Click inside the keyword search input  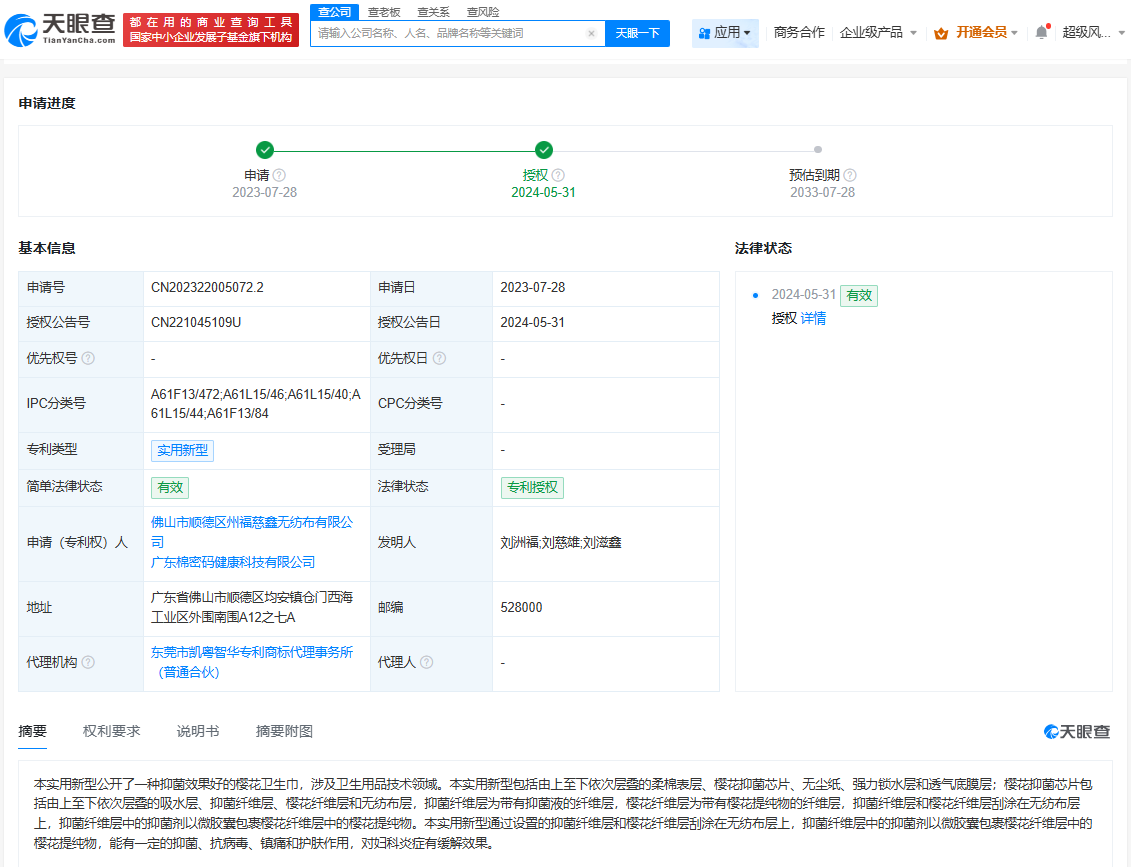point(450,33)
